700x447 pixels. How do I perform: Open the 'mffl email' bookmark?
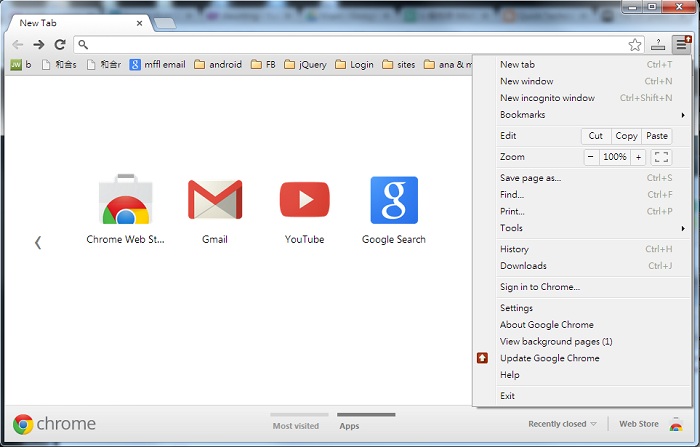pos(158,65)
